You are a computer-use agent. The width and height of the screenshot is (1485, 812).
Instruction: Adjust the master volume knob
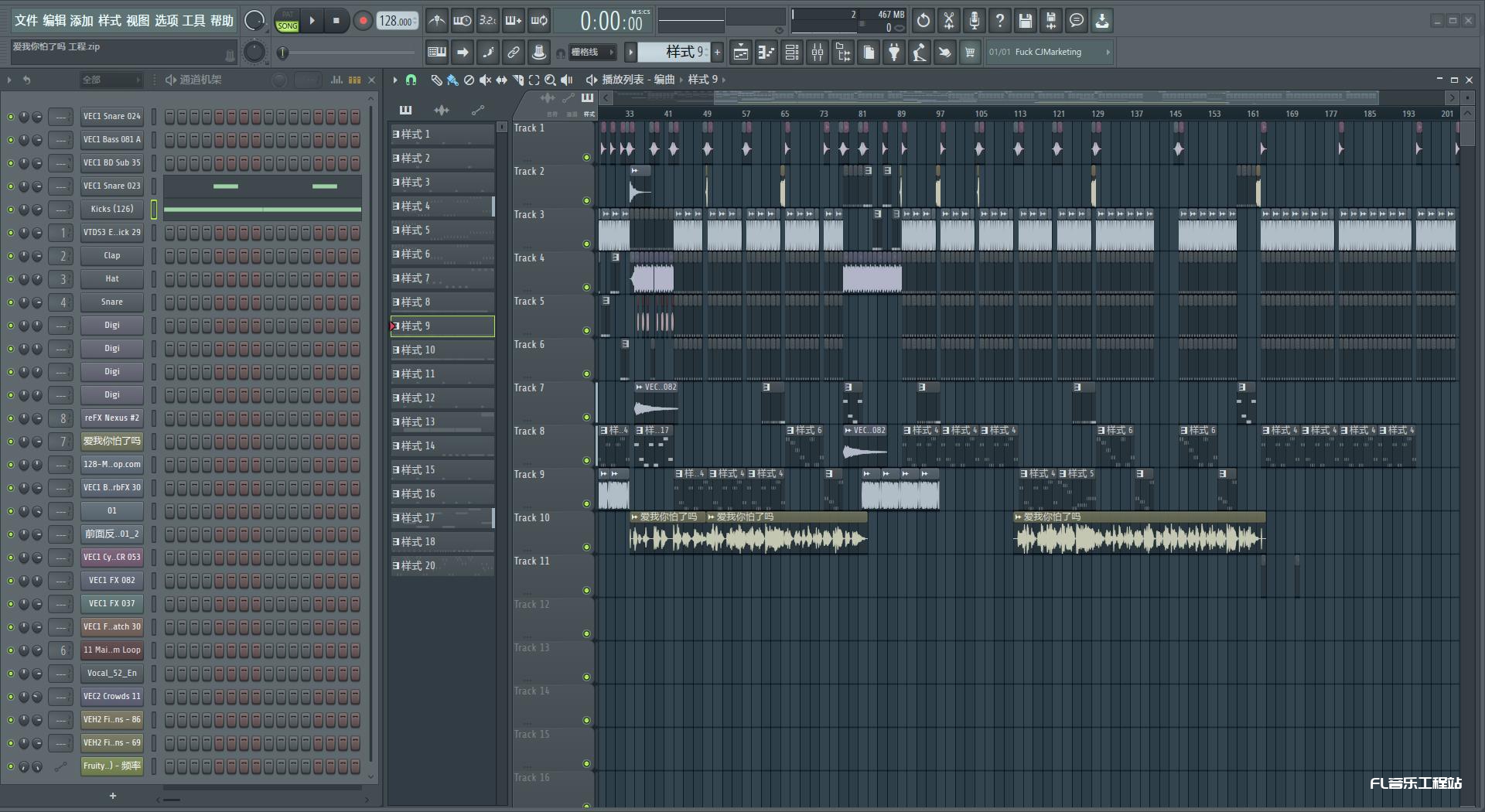254,21
